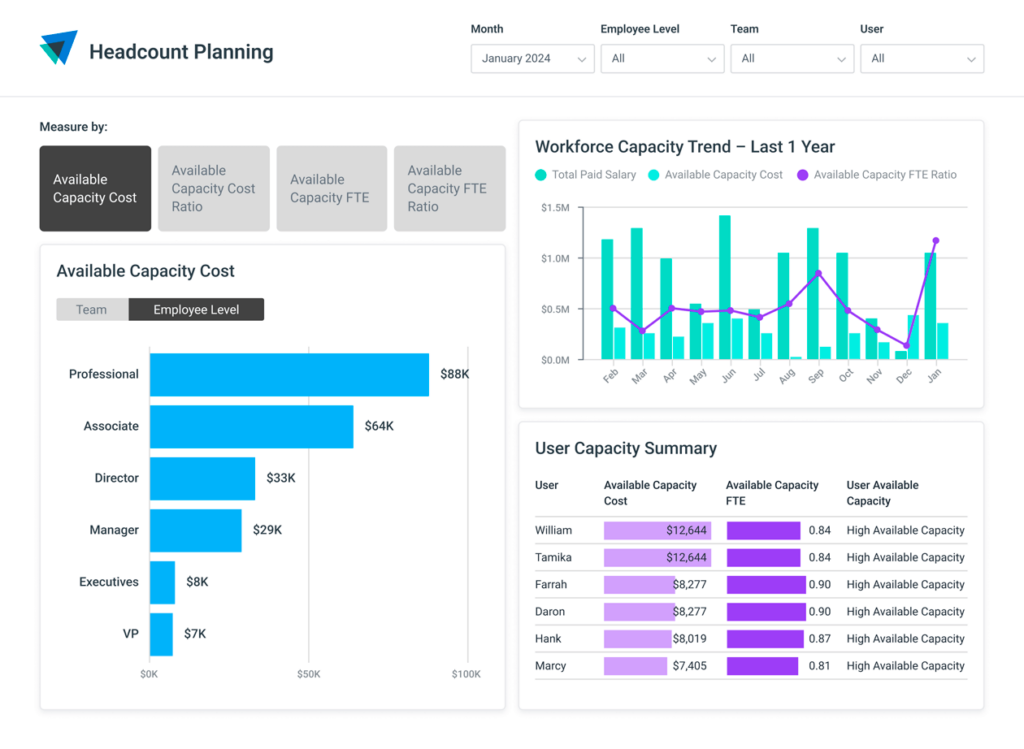Choose the Available Capacity FTE measure
This screenshot has width=1024, height=749.
[x=331, y=189]
